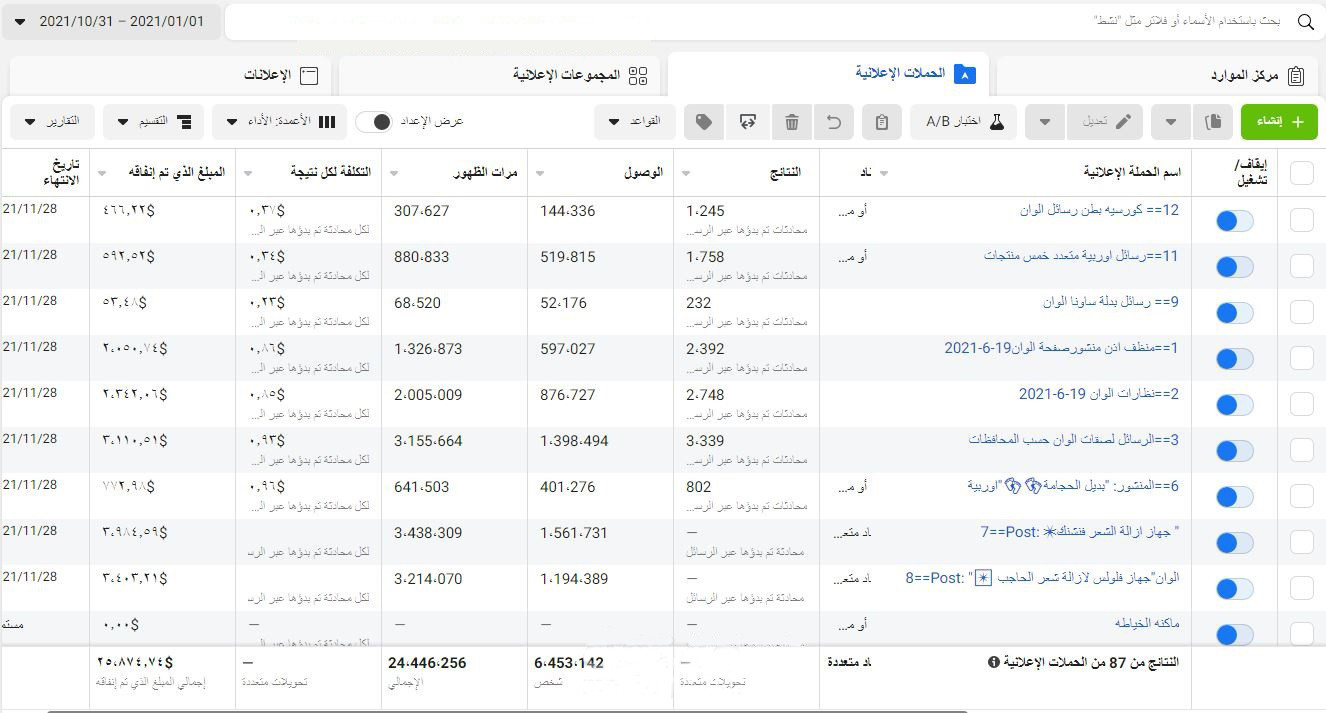Expand the التقارير dropdown
Screen dimensions: 1326x713
point(52,121)
